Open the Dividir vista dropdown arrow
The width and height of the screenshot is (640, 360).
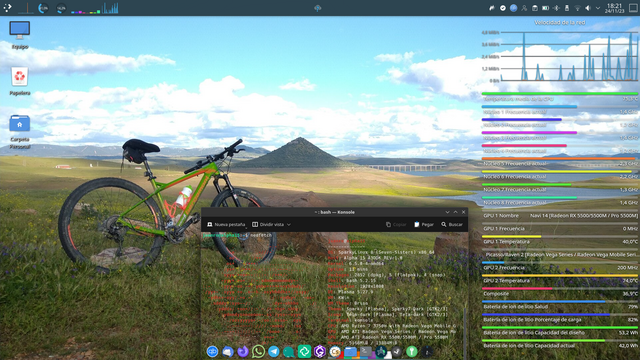289,224
